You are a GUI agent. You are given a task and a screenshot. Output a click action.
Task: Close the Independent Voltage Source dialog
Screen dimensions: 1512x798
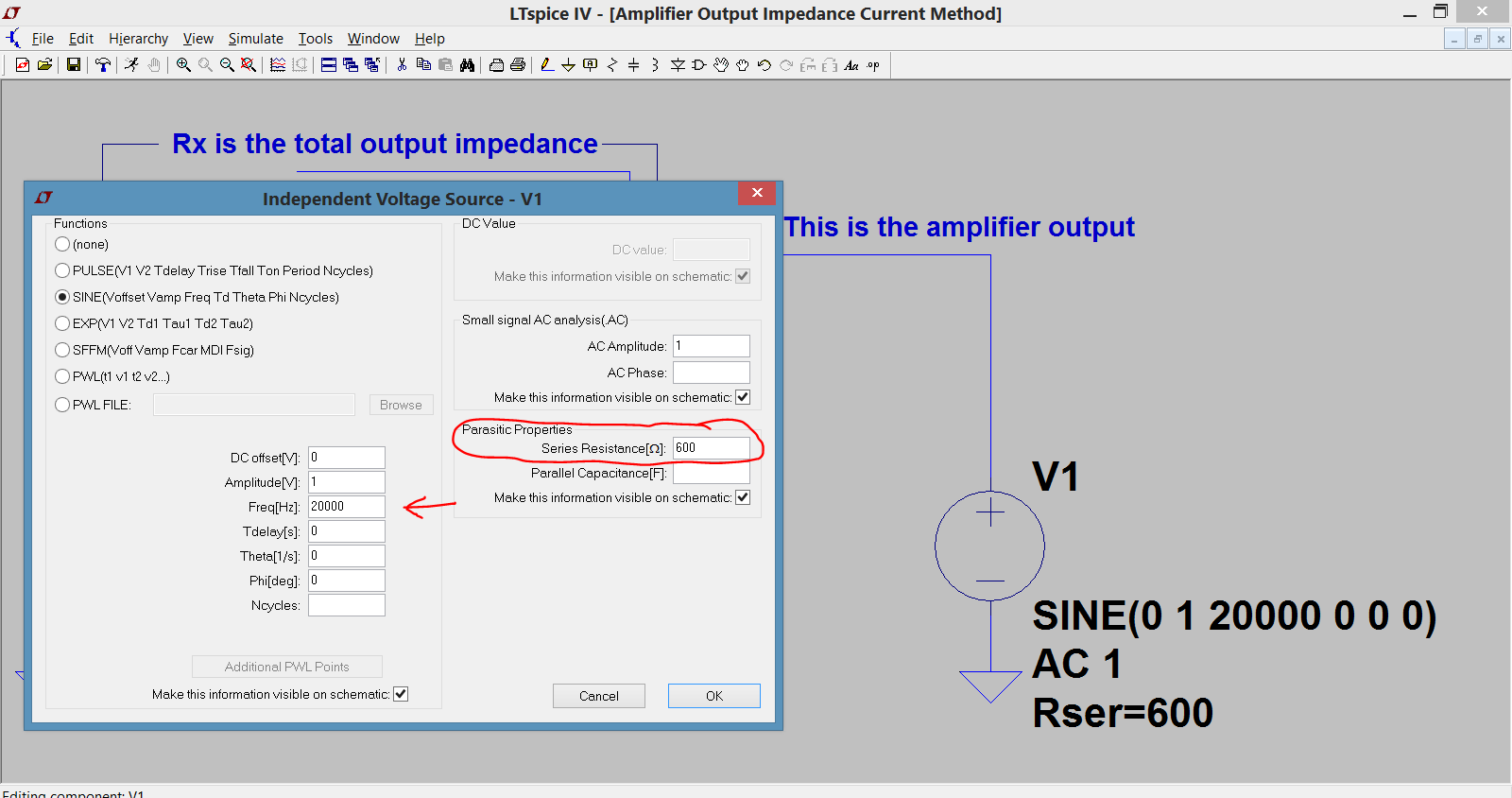pos(757,193)
